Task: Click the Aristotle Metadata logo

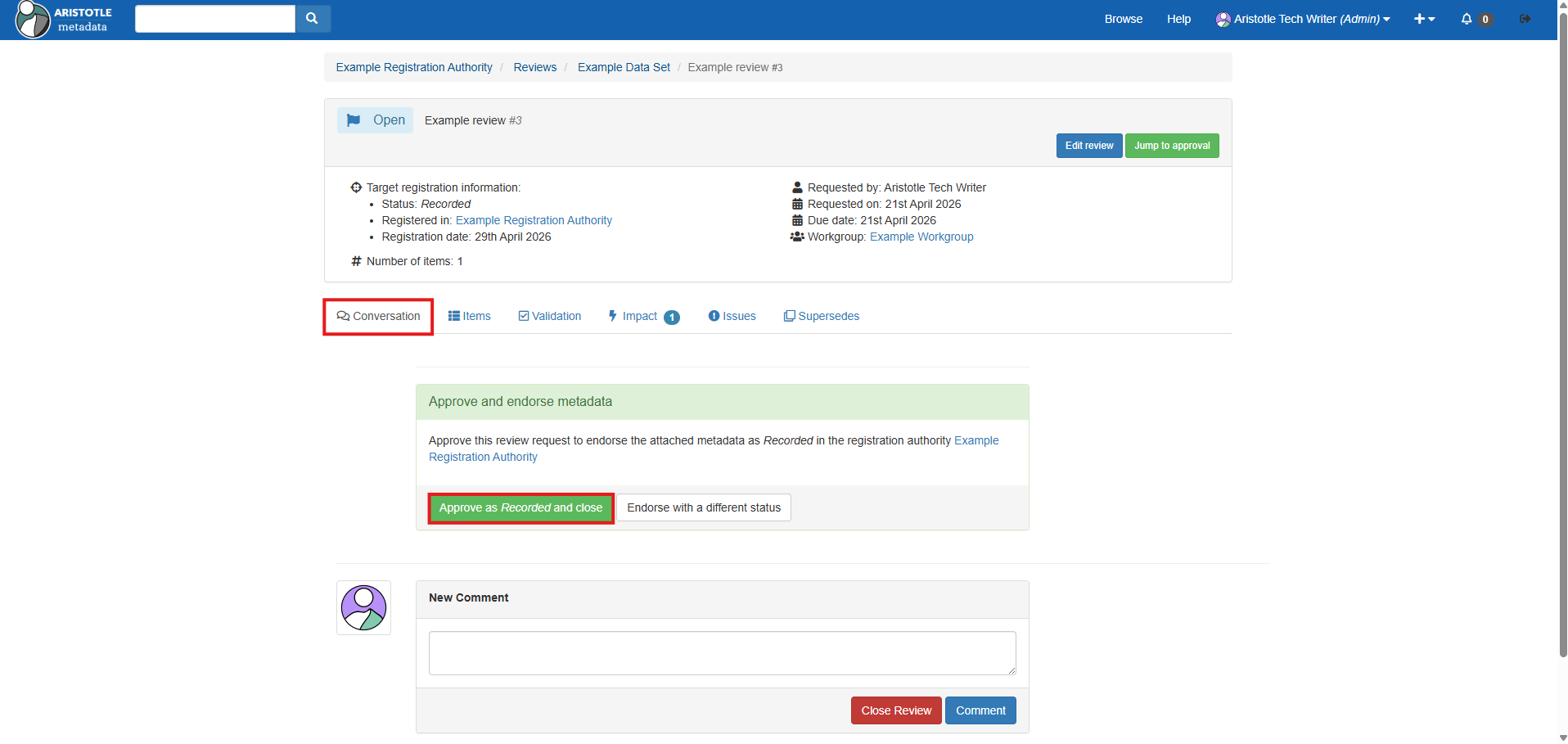Action: (64, 19)
